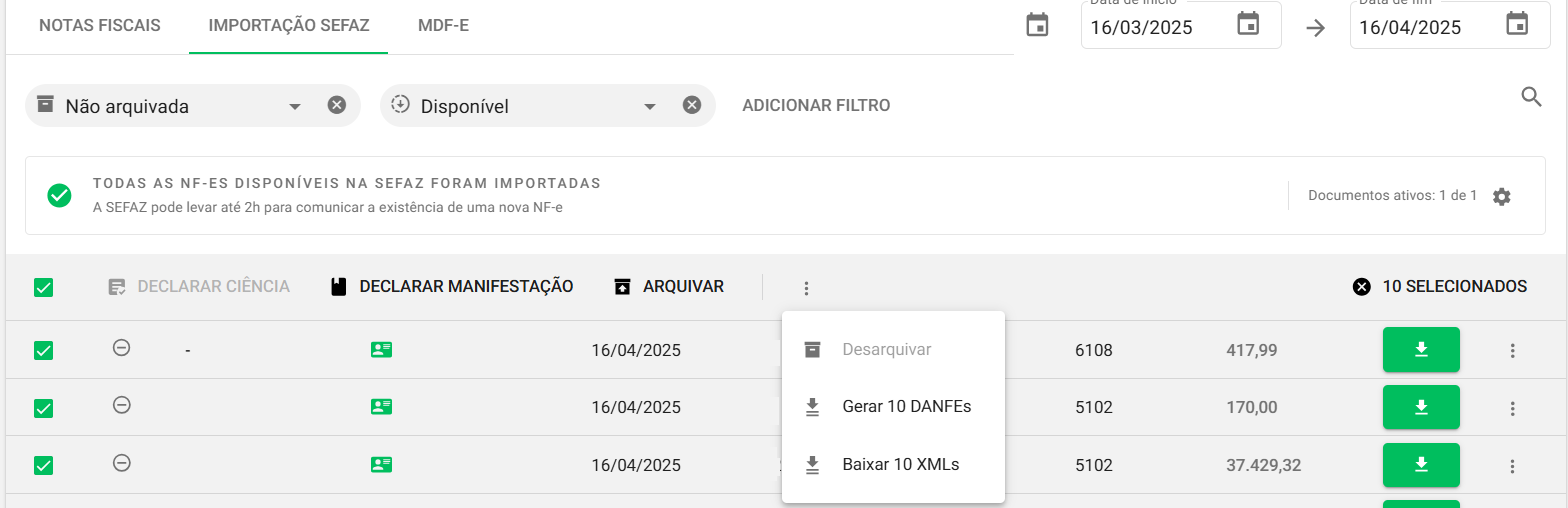Open document settings gear icon
Viewport: 1568px width, 508px height.
pyautogui.click(x=1501, y=196)
